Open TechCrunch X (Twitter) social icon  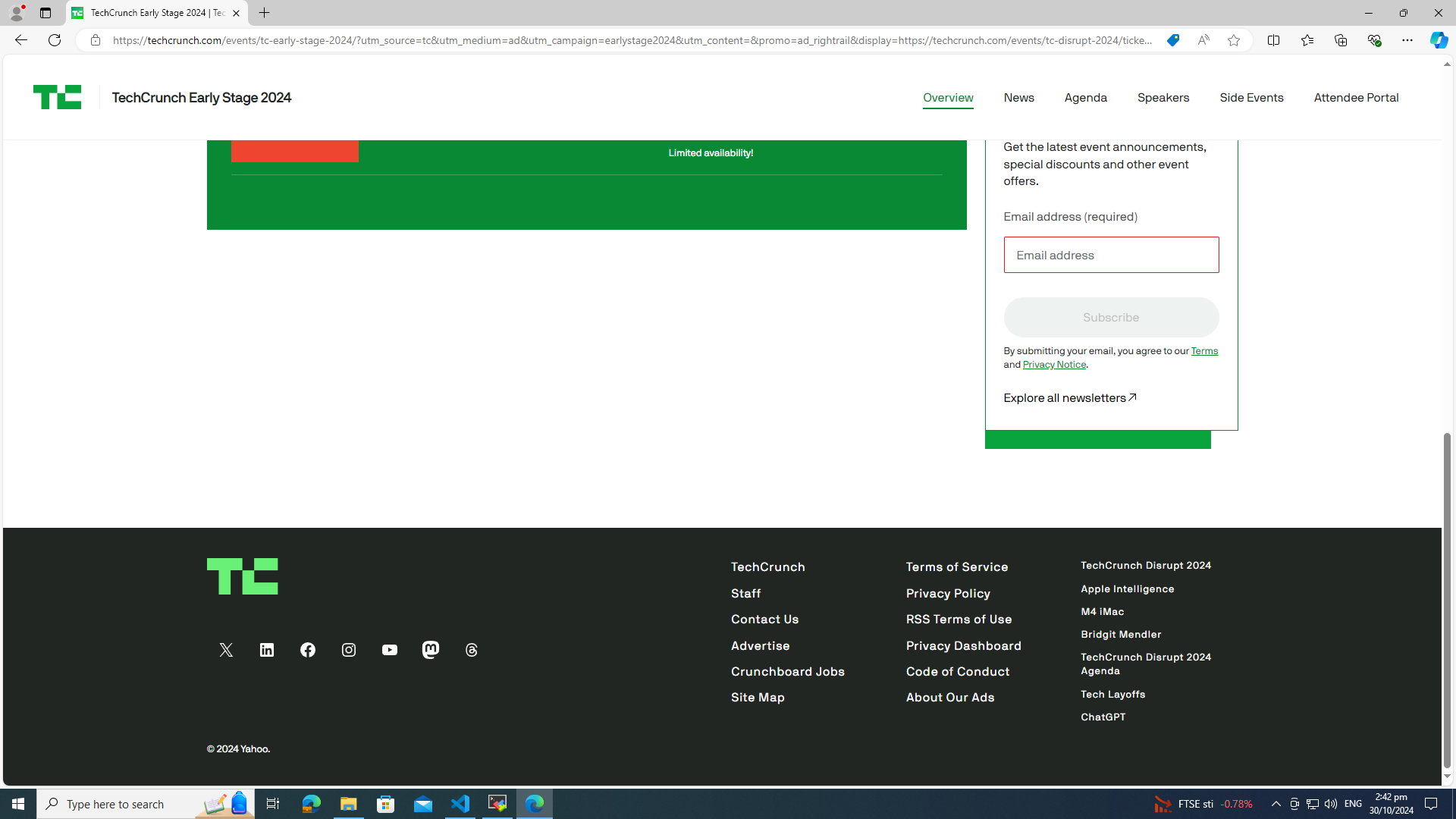[x=226, y=650]
